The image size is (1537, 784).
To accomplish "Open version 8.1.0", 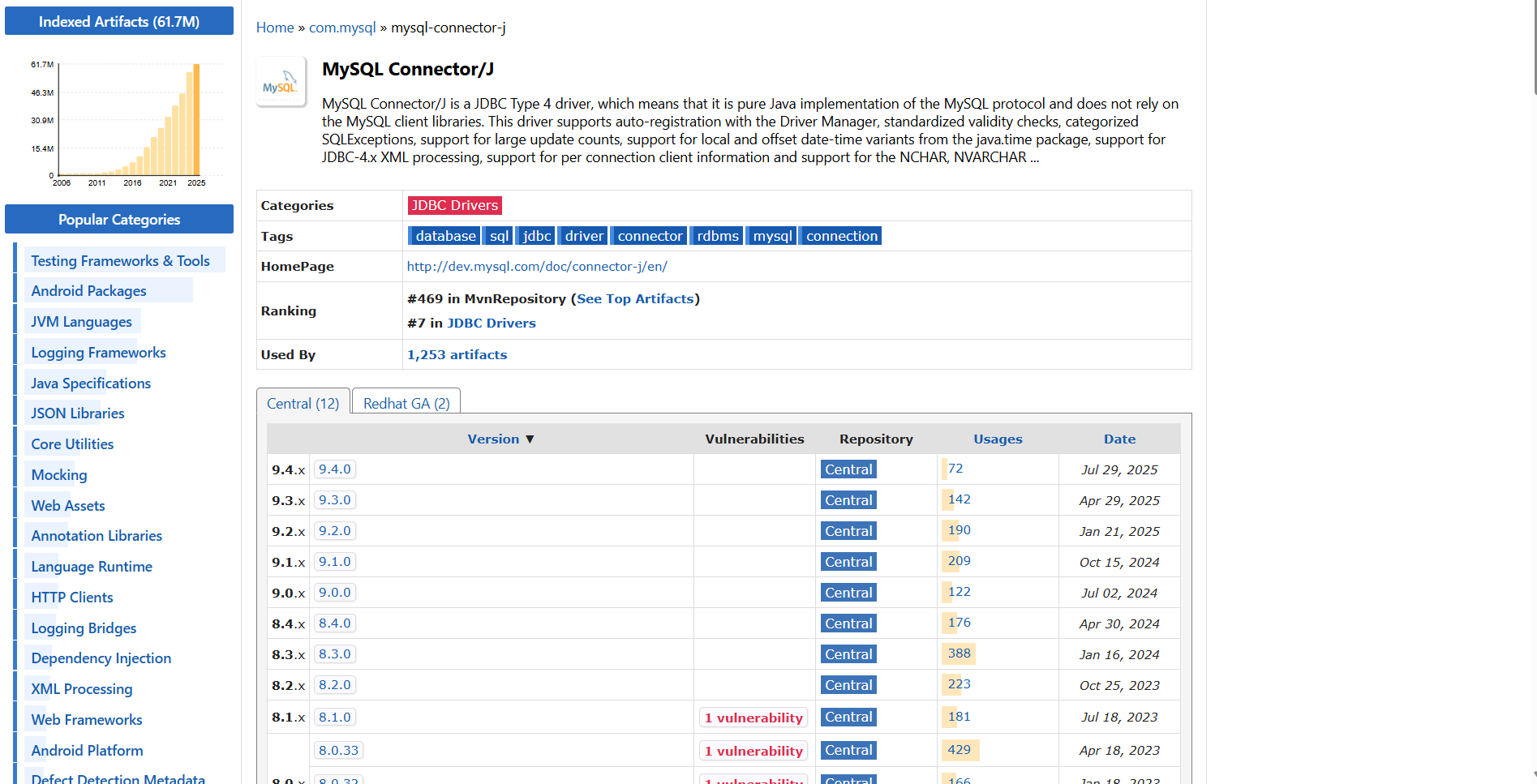I will click(x=335, y=717).
